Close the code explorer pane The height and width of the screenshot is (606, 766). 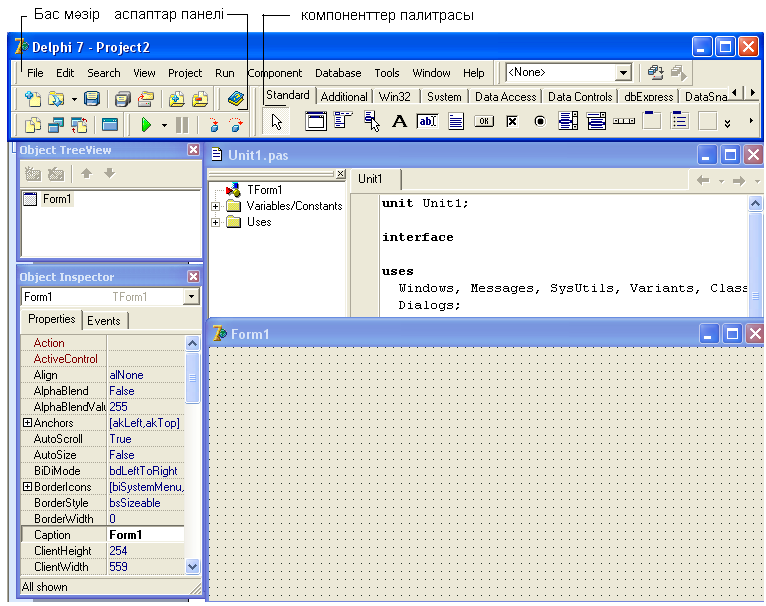(x=340, y=173)
